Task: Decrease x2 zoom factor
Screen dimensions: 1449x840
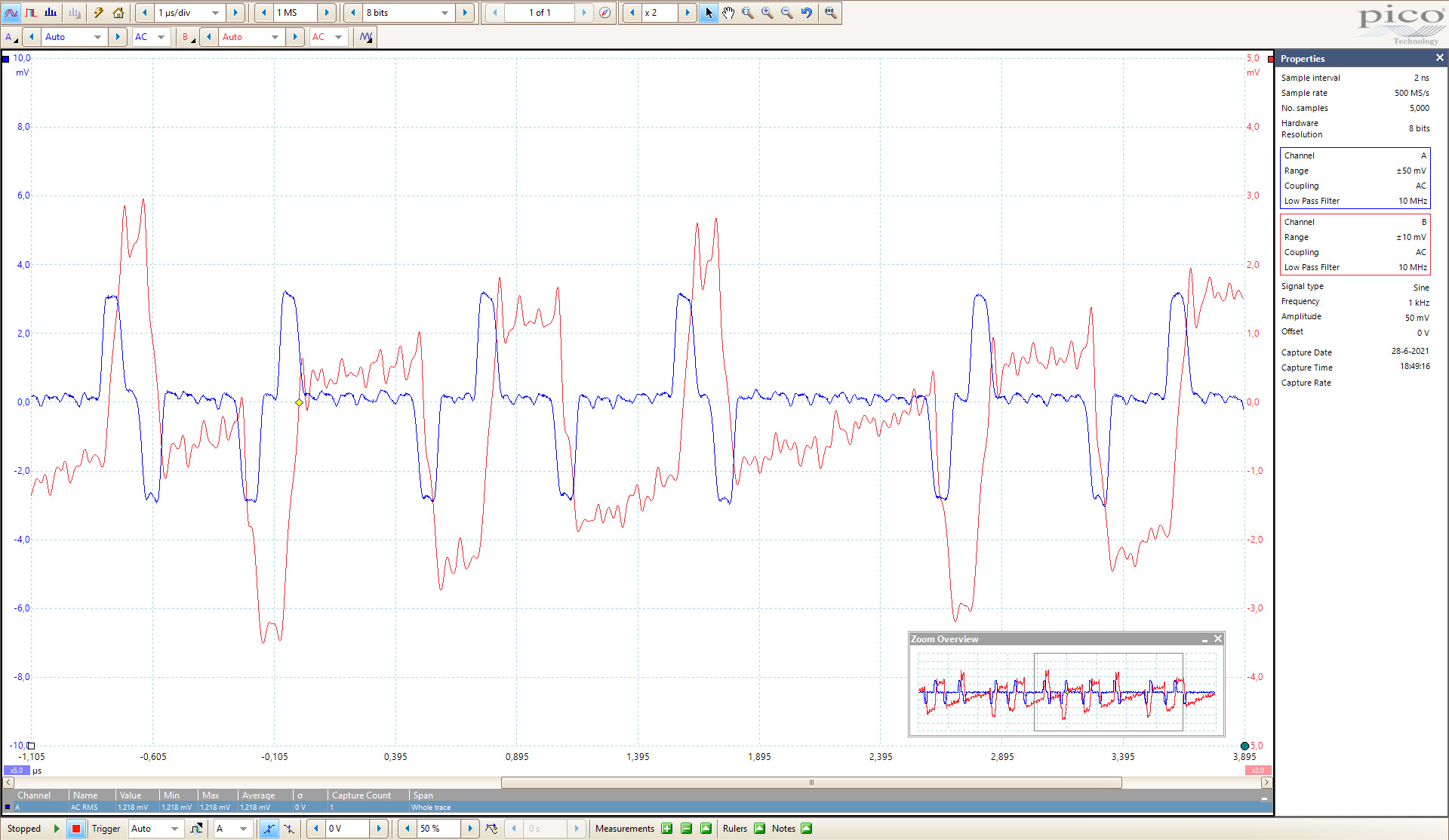Action: [632, 13]
